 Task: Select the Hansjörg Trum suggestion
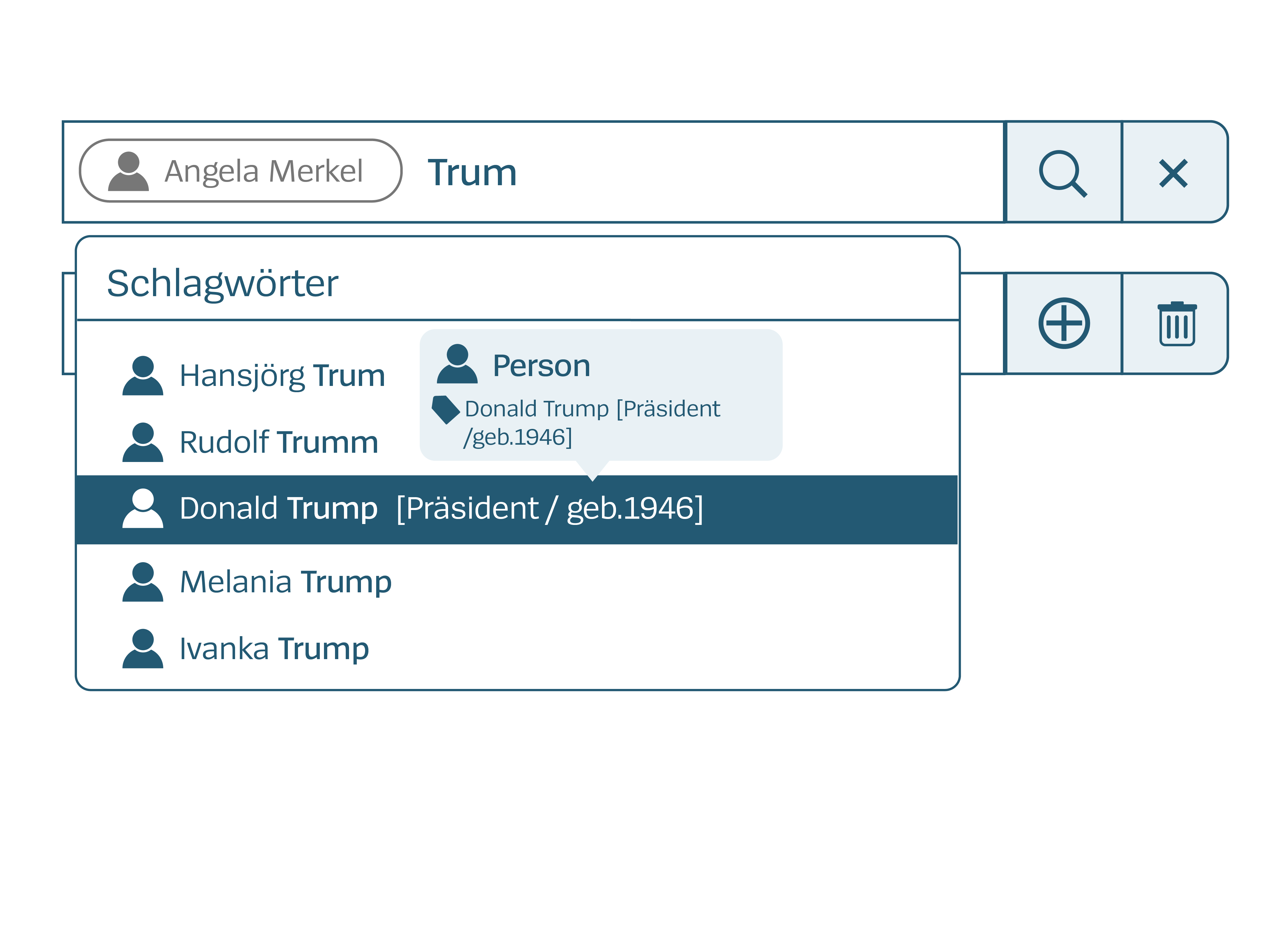point(282,376)
